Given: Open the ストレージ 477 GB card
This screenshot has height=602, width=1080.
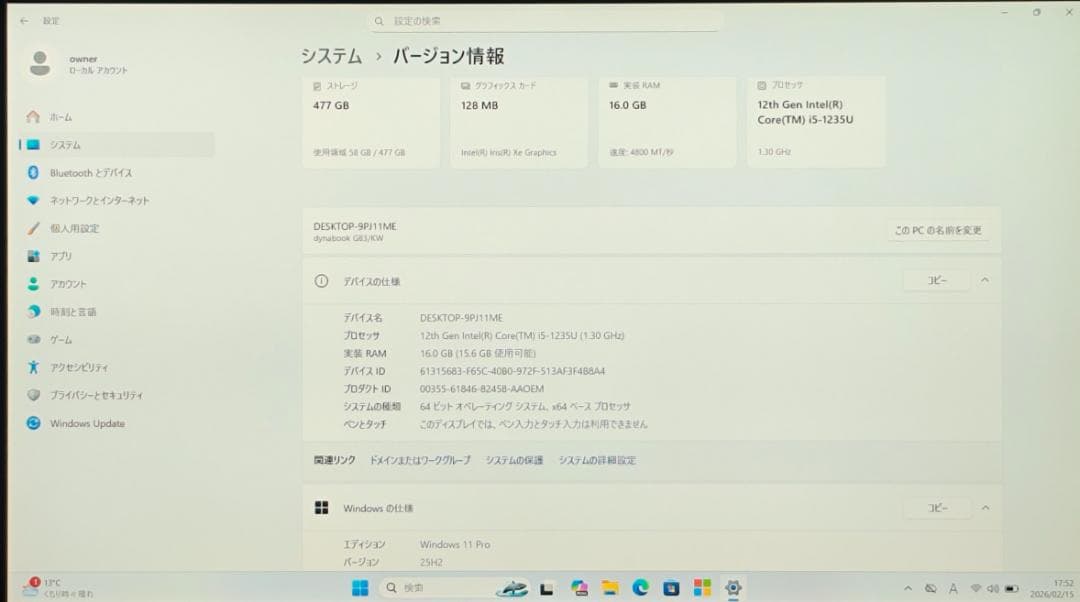Looking at the screenshot, I should (371, 121).
